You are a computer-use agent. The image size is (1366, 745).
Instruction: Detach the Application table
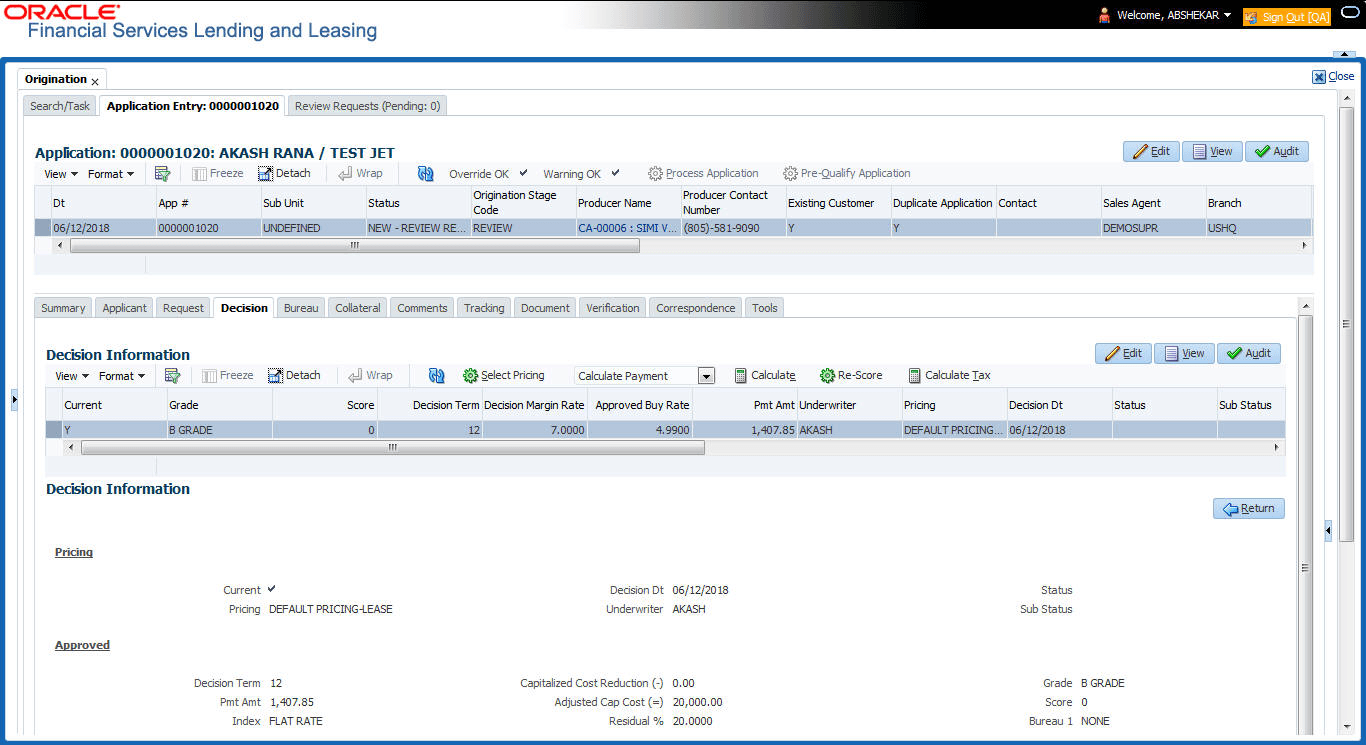[x=284, y=173]
